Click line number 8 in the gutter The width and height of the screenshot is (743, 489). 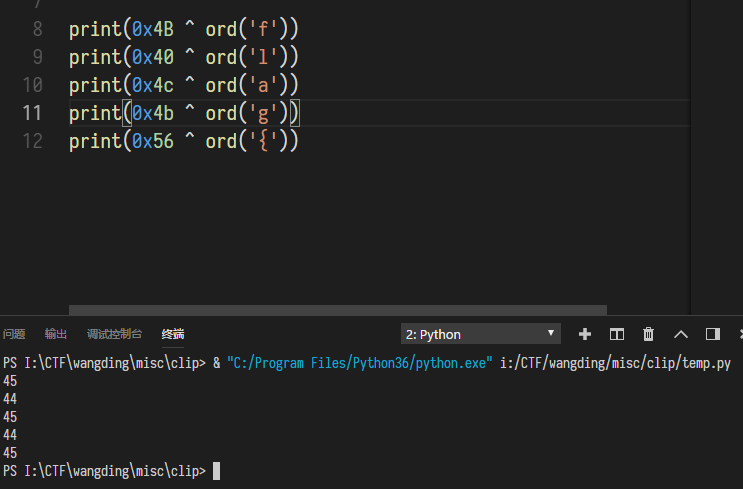[x=37, y=29]
